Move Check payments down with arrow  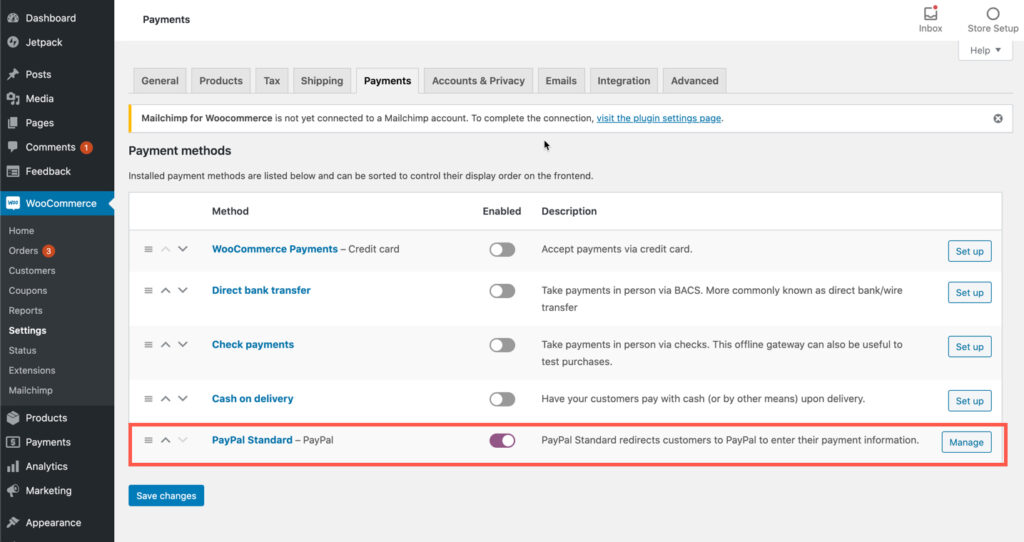[x=182, y=345]
